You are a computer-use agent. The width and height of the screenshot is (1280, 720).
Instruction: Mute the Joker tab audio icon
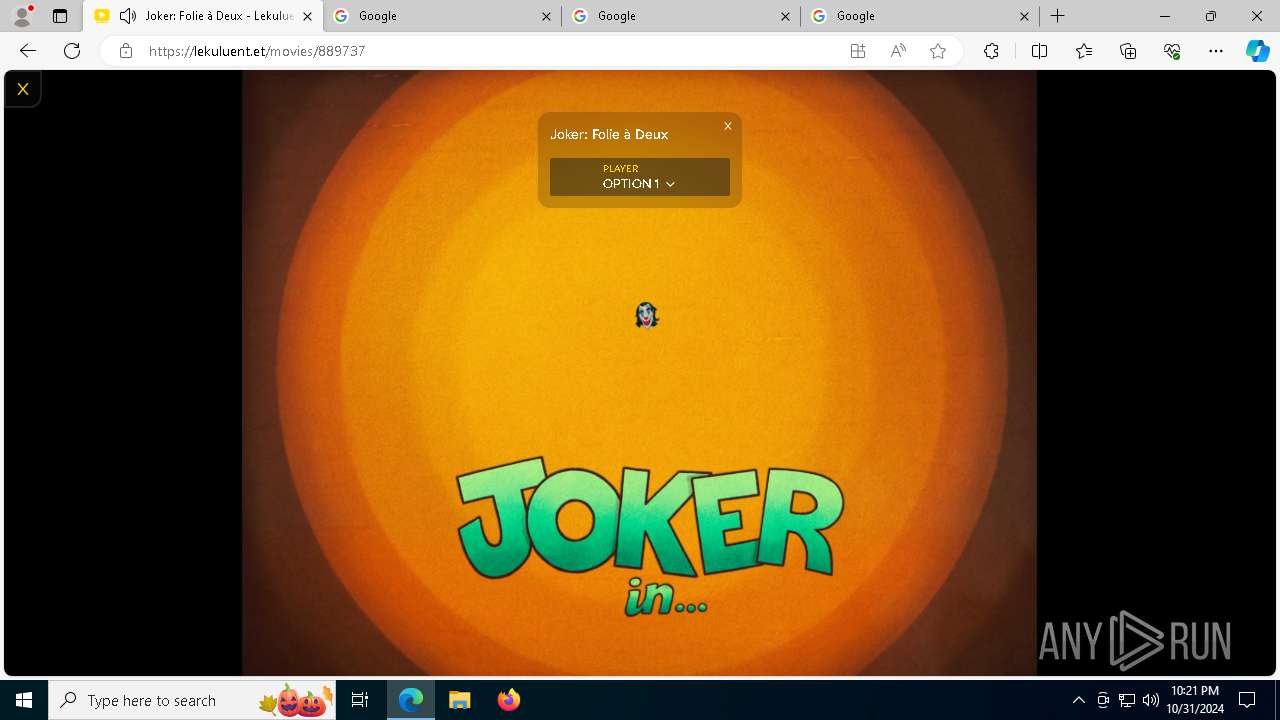click(127, 16)
